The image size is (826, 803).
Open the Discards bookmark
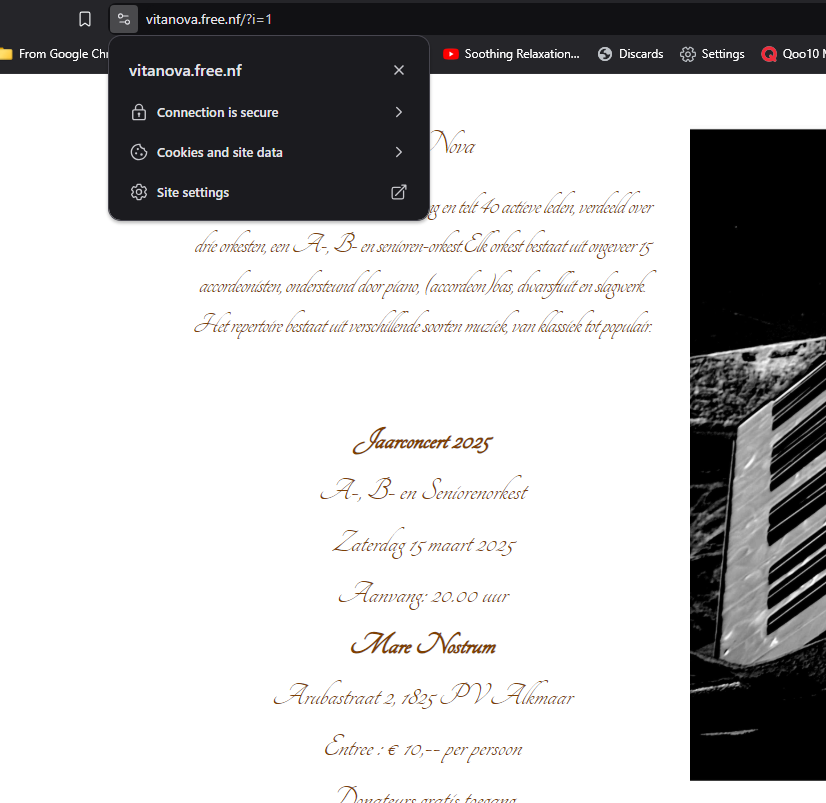pyautogui.click(x=631, y=54)
